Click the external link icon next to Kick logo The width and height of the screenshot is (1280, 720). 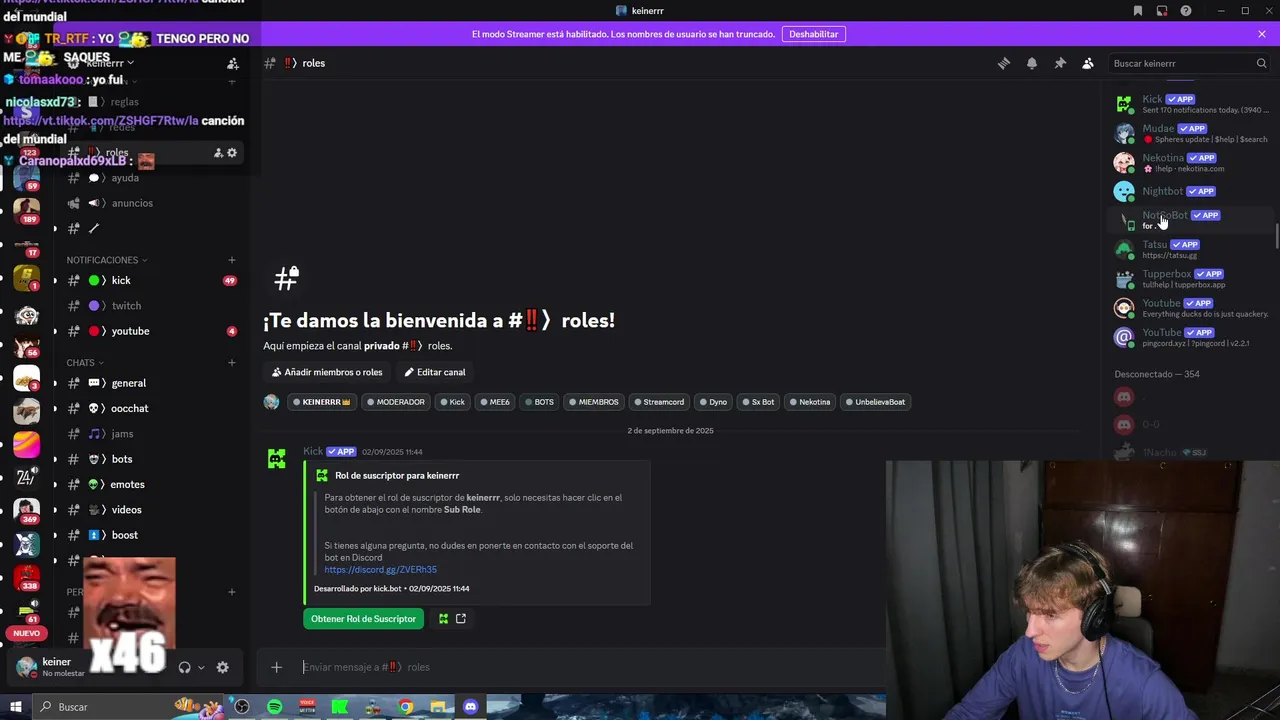(x=461, y=619)
